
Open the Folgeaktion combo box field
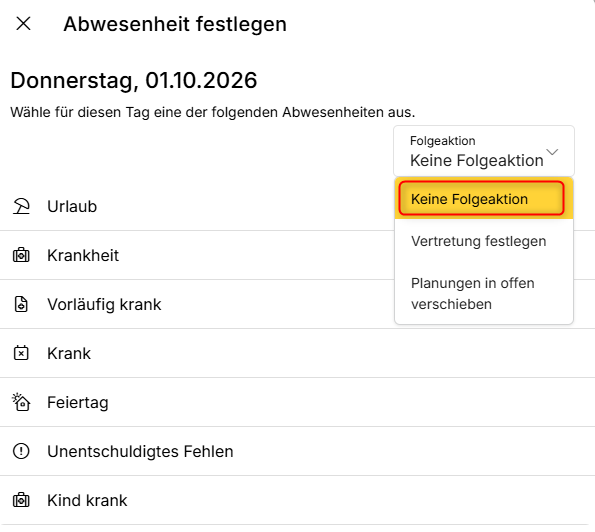(484, 151)
